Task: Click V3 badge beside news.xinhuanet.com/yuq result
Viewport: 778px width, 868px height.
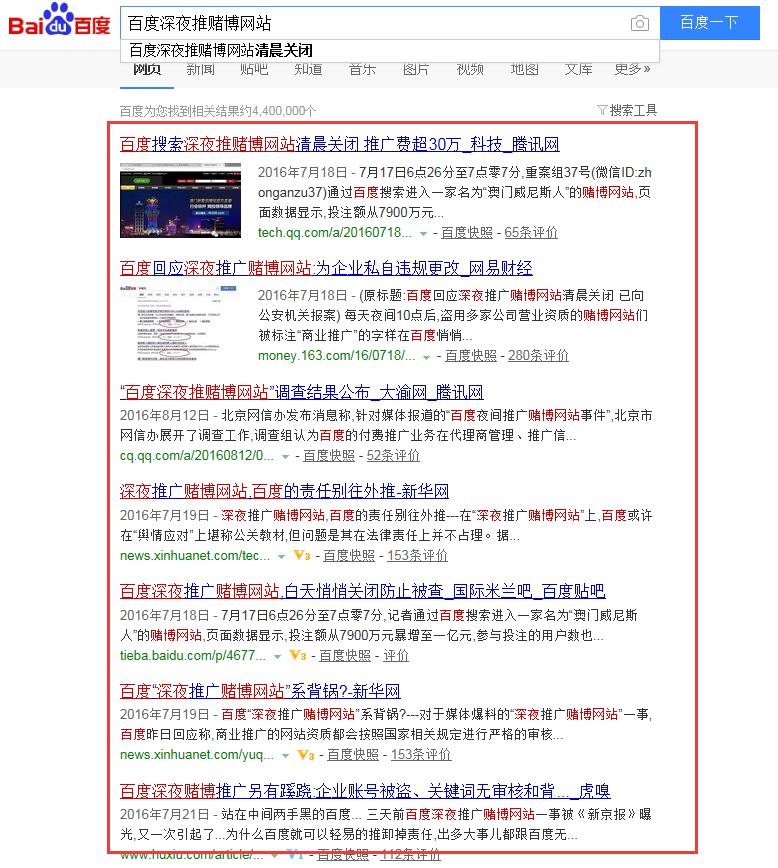Action: pyautogui.click(x=306, y=754)
